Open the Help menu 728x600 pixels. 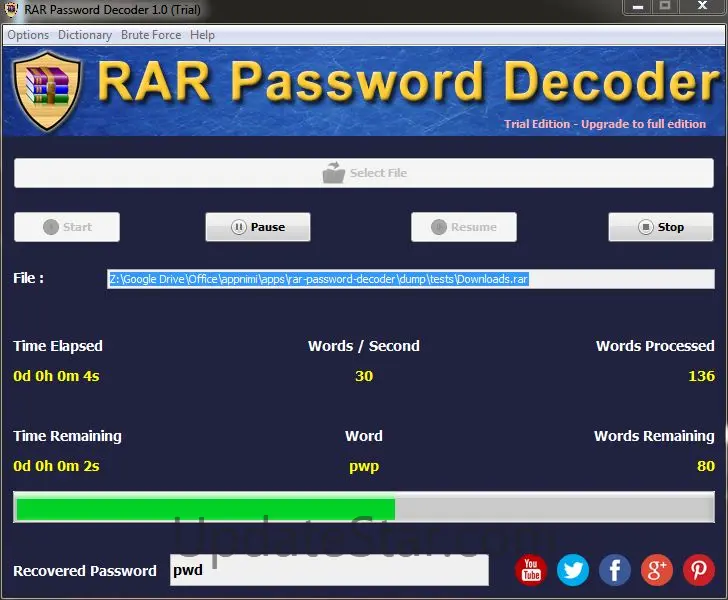(202, 35)
